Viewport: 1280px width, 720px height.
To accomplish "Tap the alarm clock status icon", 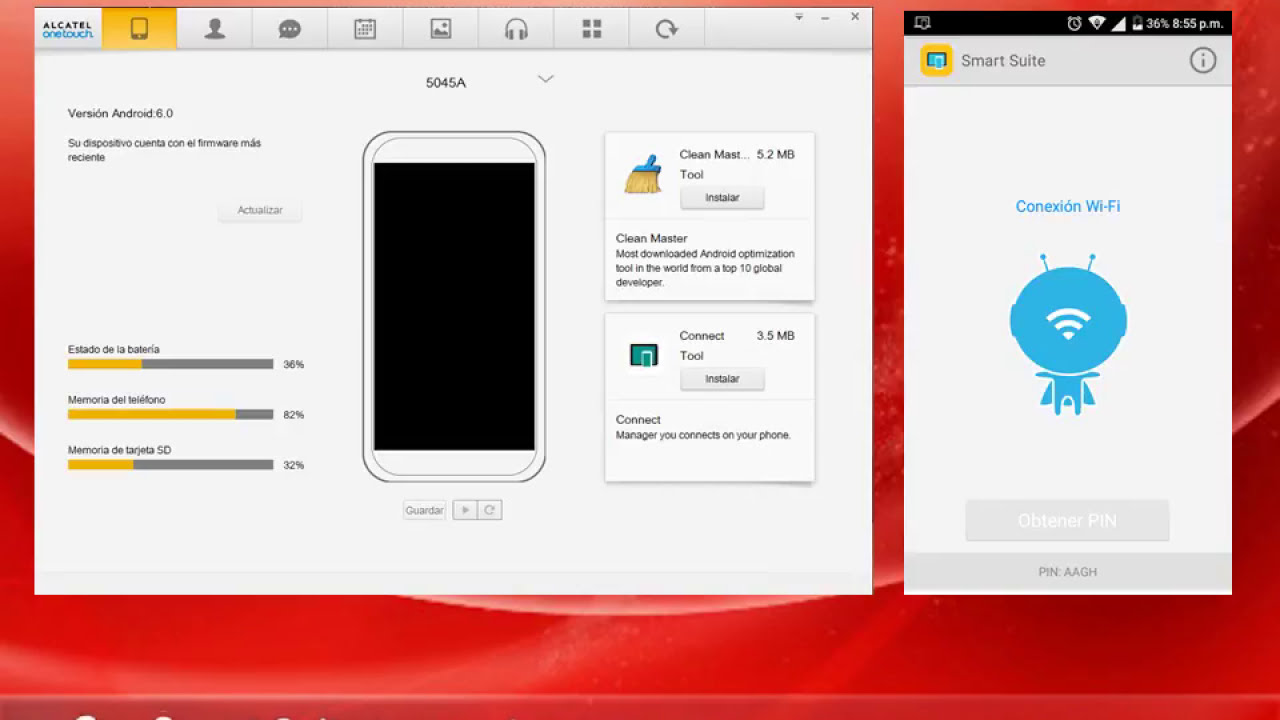I will pos(1074,23).
